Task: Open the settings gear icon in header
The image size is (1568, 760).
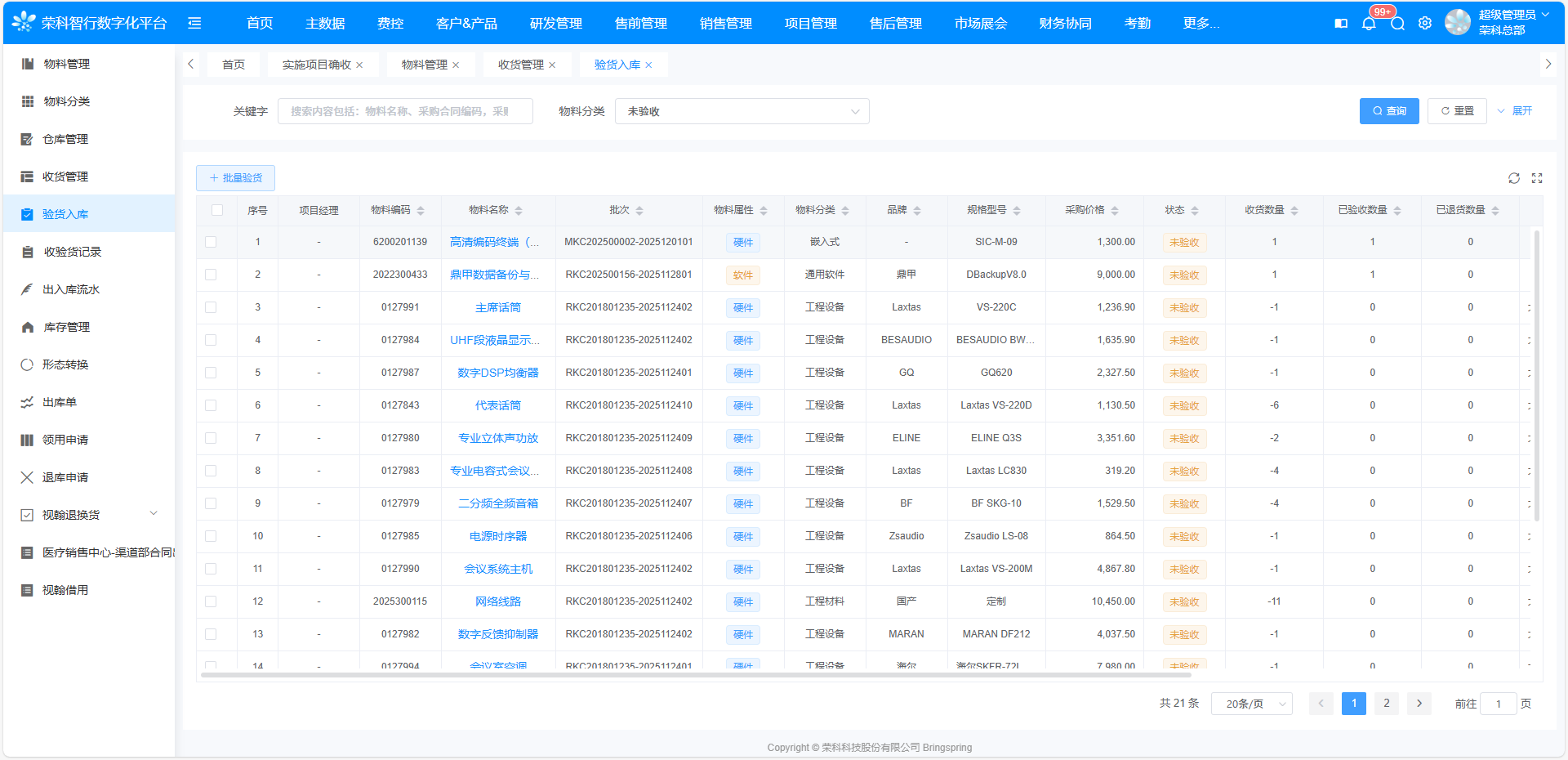Action: pyautogui.click(x=1425, y=24)
